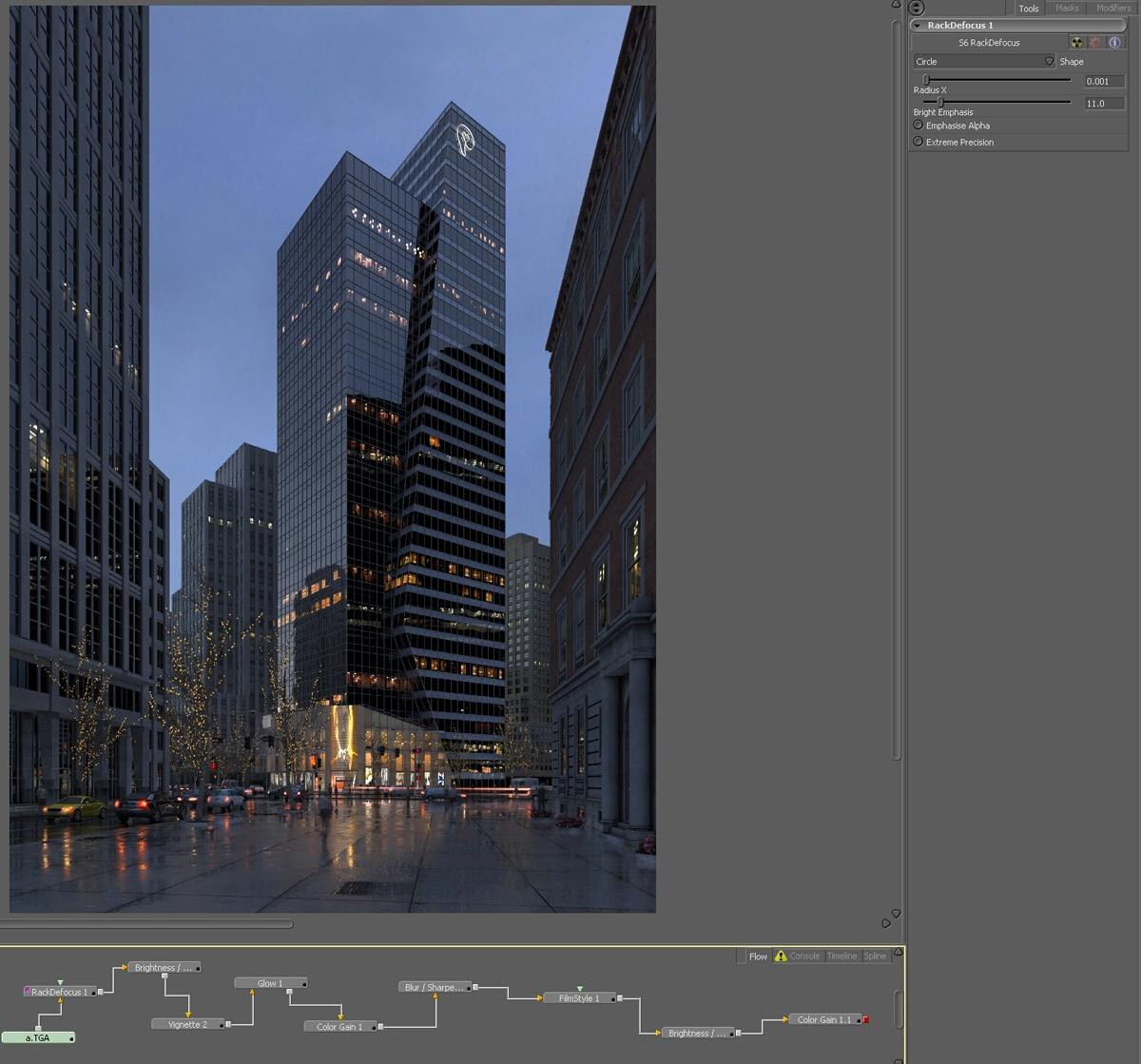Click the red gear icon in RackDefocus
The width and height of the screenshot is (1141, 1064).
[1095, 43]
